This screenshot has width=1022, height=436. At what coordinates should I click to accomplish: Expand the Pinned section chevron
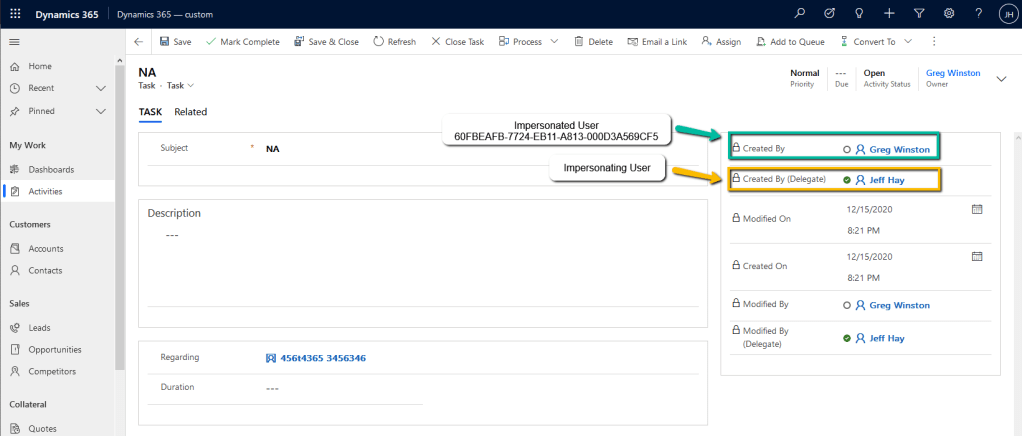(x=101, y=111)
